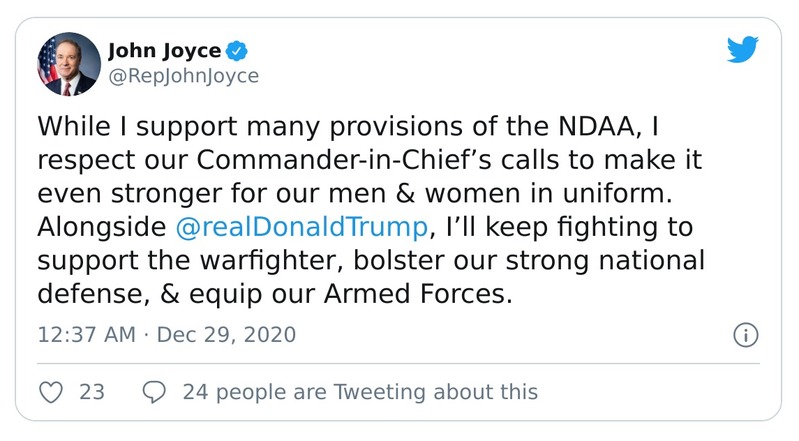This screenshot has width=799, height=441.
Task: Click the Dec 29, 2020 date
Action: tap(227, 334)
